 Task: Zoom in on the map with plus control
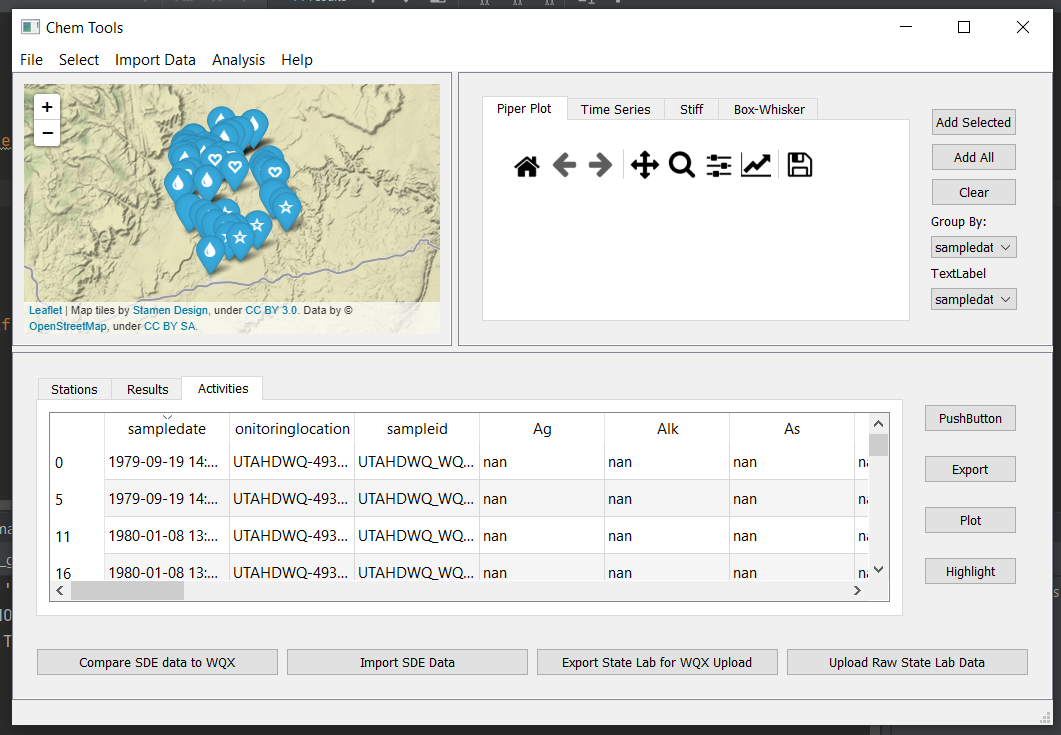pos(46,106)
